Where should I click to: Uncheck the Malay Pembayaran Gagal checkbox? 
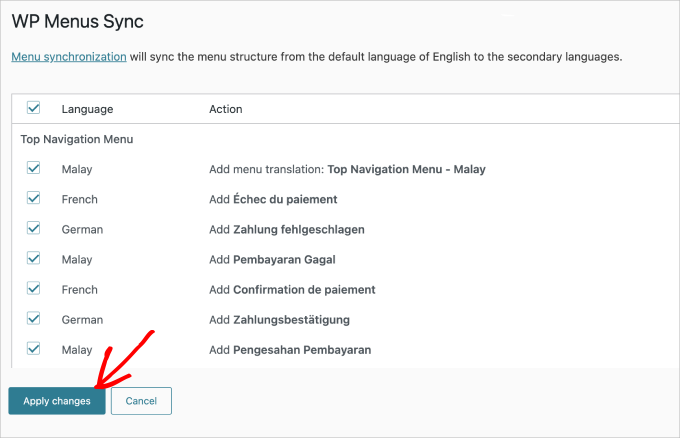click(x=33, y=259)
